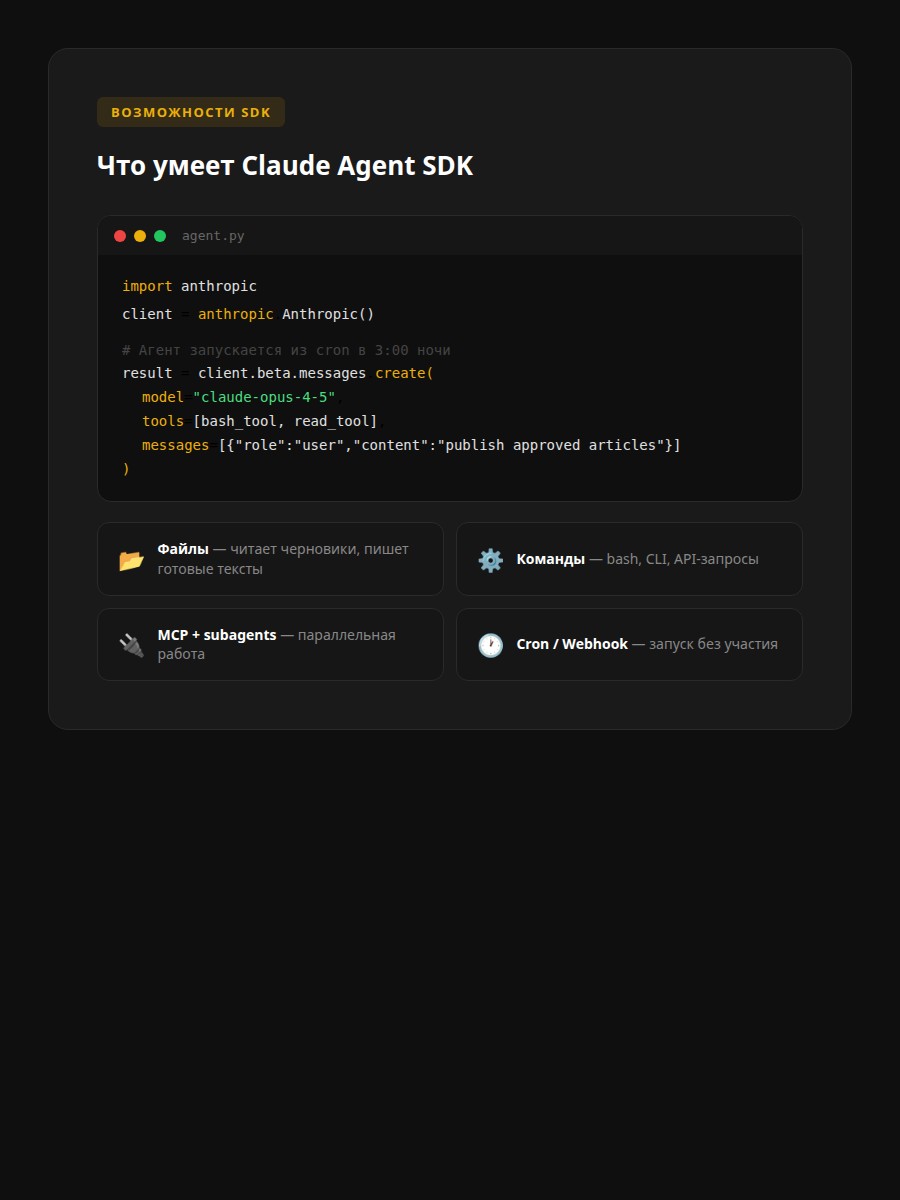Screen dimensions: 900x1200
Task: Click the 'messages' keyword in the code
Action: (x=176, y=445)
